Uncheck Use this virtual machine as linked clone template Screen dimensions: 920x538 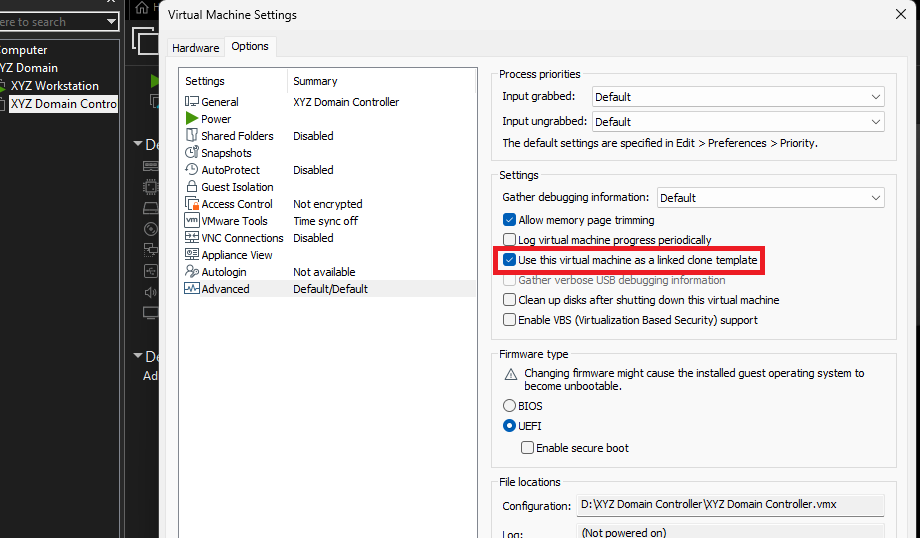click(x=509, y=260)
